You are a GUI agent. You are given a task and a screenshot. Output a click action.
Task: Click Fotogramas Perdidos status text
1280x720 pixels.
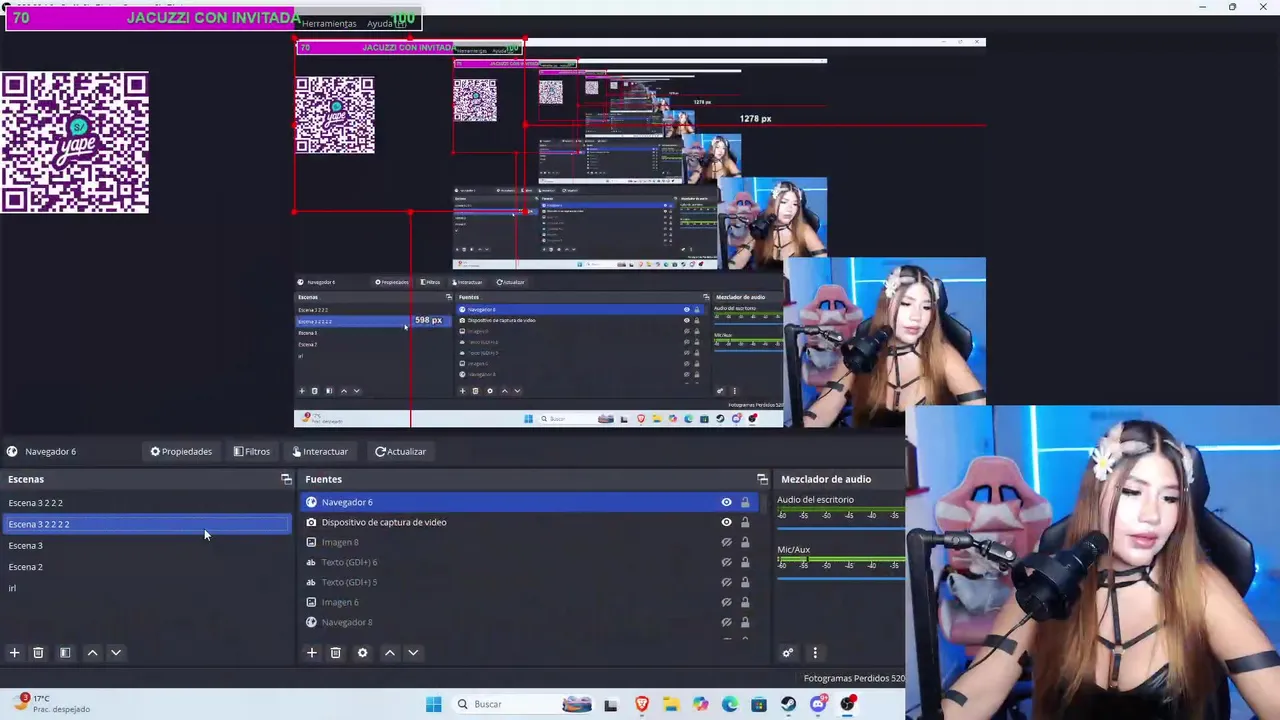854,678
